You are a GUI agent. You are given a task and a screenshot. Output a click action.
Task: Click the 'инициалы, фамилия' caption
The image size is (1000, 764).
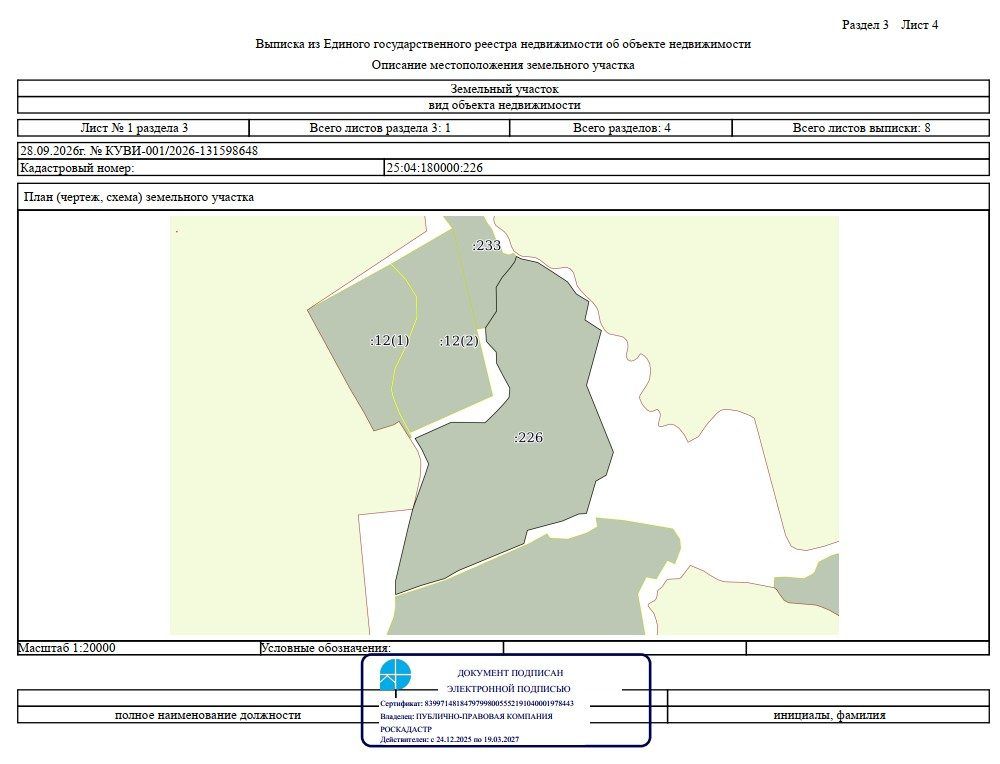tap(829, 715)
